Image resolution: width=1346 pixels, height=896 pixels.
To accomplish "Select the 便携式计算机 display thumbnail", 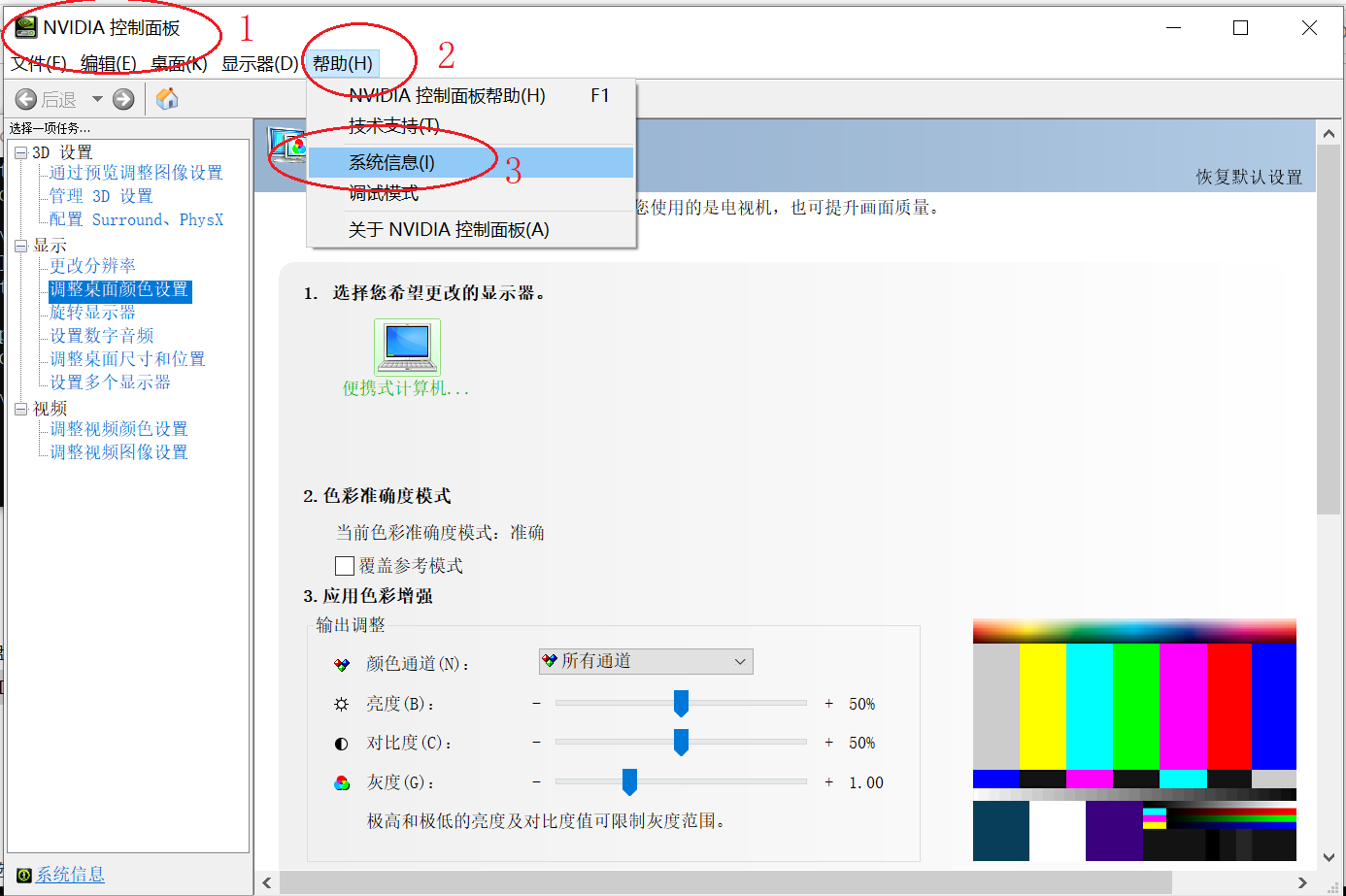I will (407, 347).
